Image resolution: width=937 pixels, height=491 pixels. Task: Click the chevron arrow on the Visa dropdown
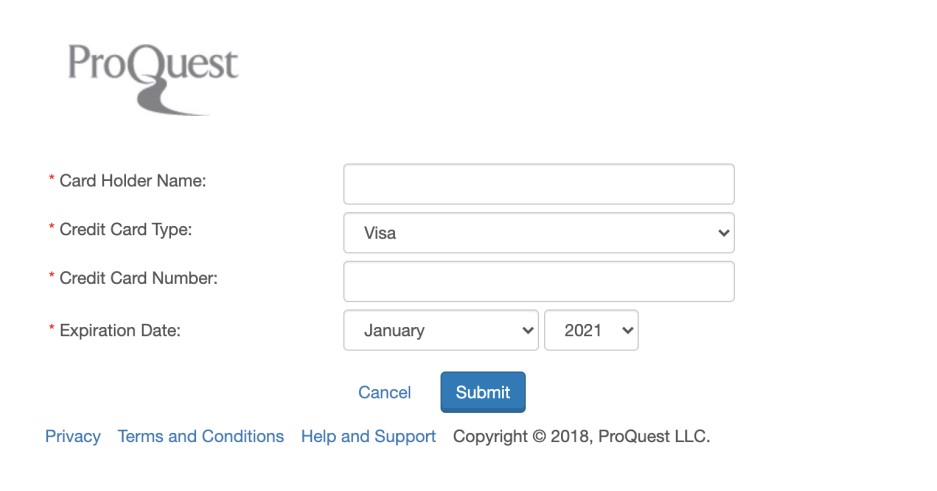[724, 233]
